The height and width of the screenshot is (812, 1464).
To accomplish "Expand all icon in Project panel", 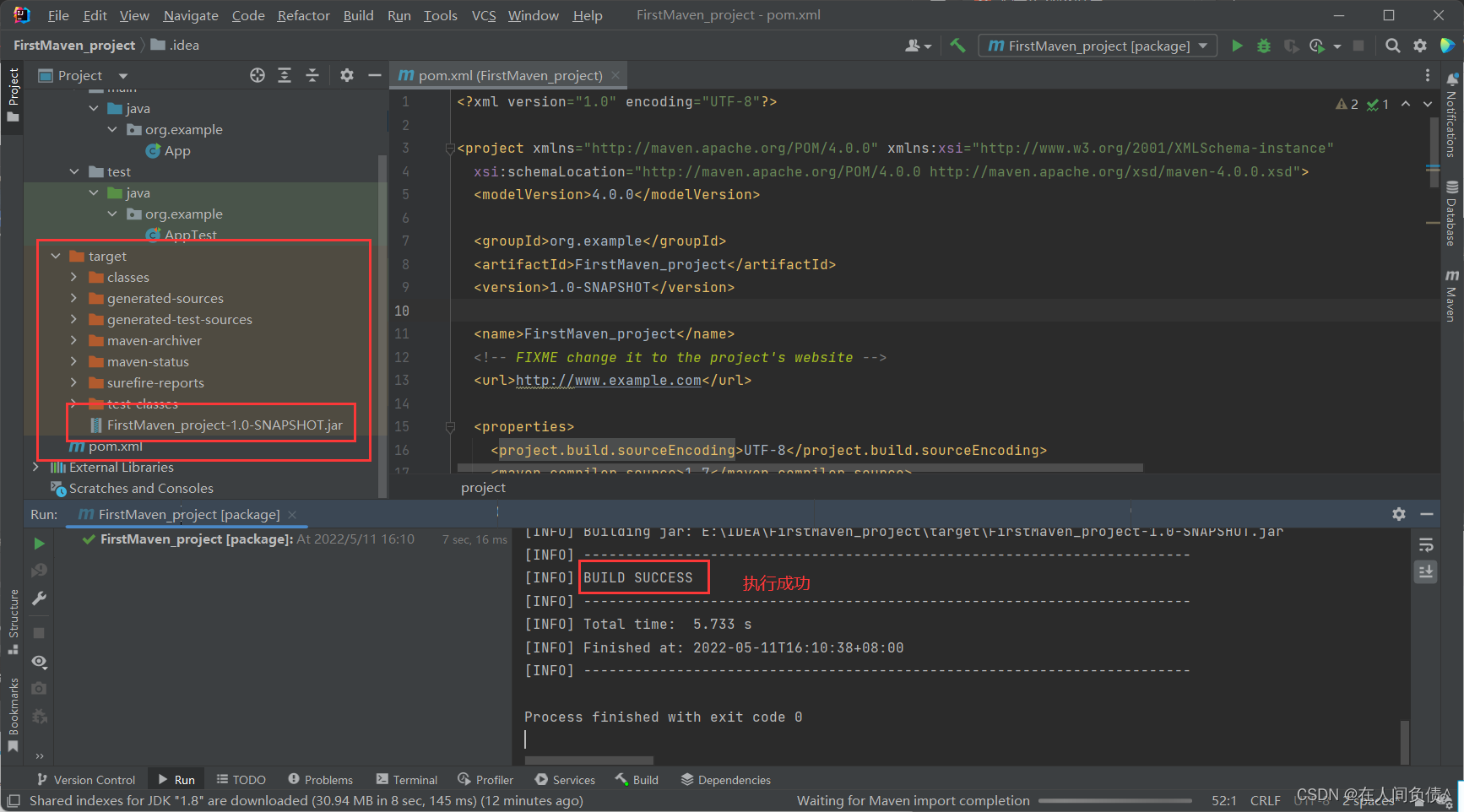I will click(285, 75).
